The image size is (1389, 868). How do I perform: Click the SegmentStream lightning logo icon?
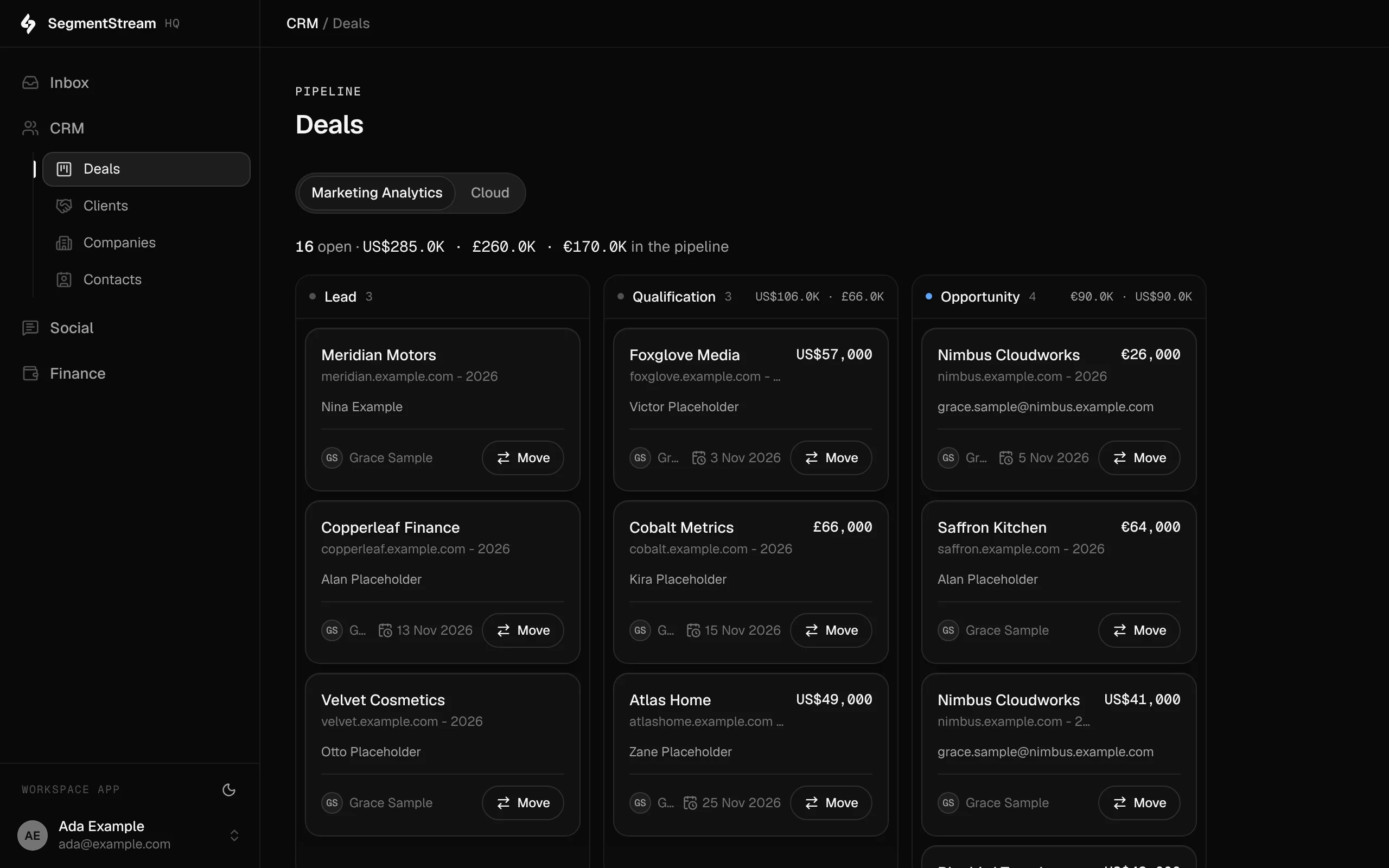click(x=28, y=23)
